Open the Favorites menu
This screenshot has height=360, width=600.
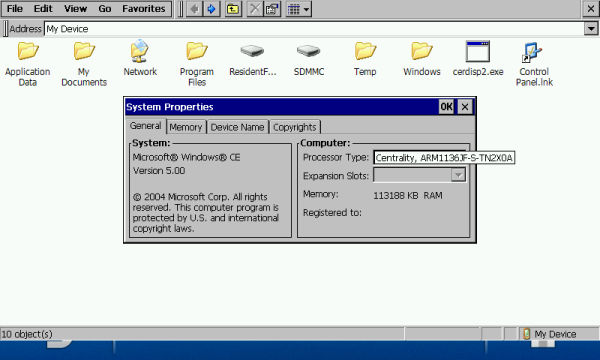(x=143, y=8)
